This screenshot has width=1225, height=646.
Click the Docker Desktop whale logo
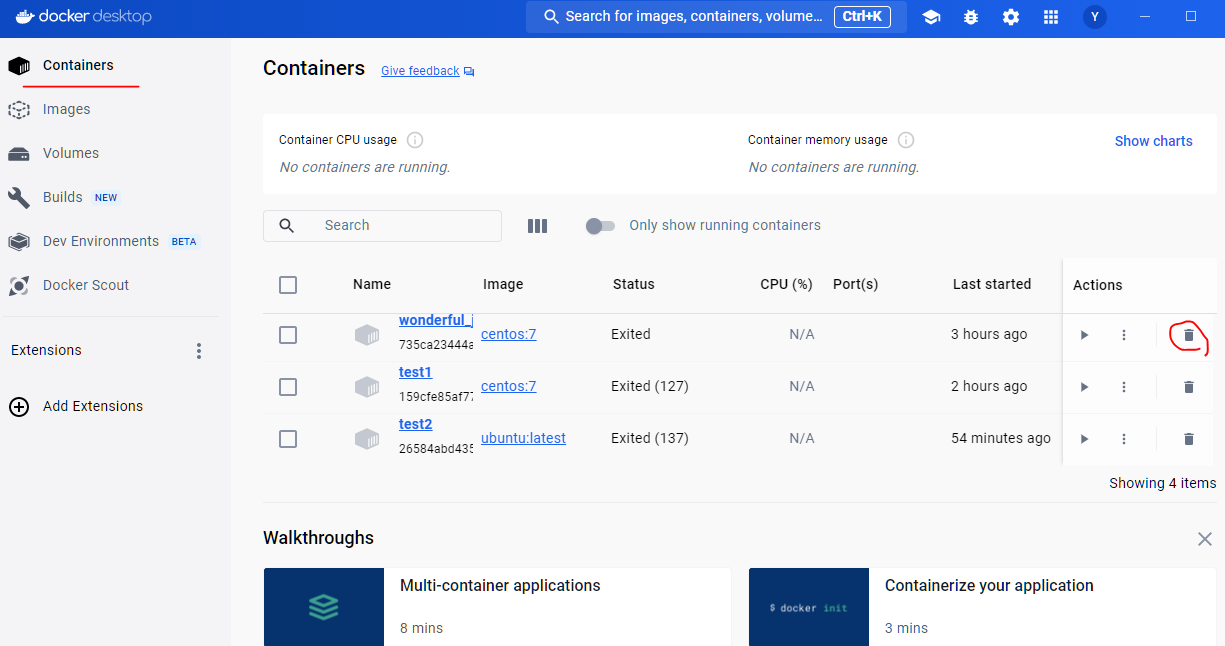coord(25,17)
